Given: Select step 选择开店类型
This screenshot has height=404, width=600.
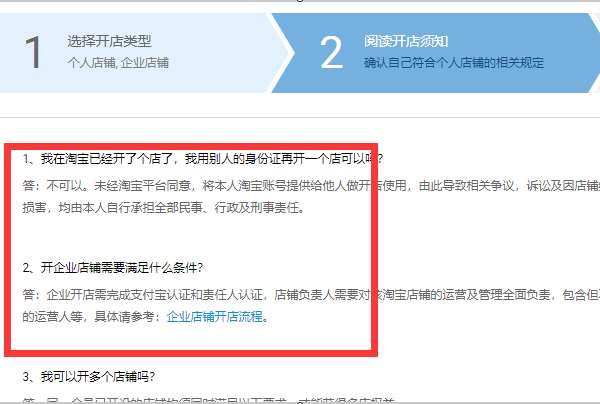Looking at the screenshot, I should tap(109, 41).
